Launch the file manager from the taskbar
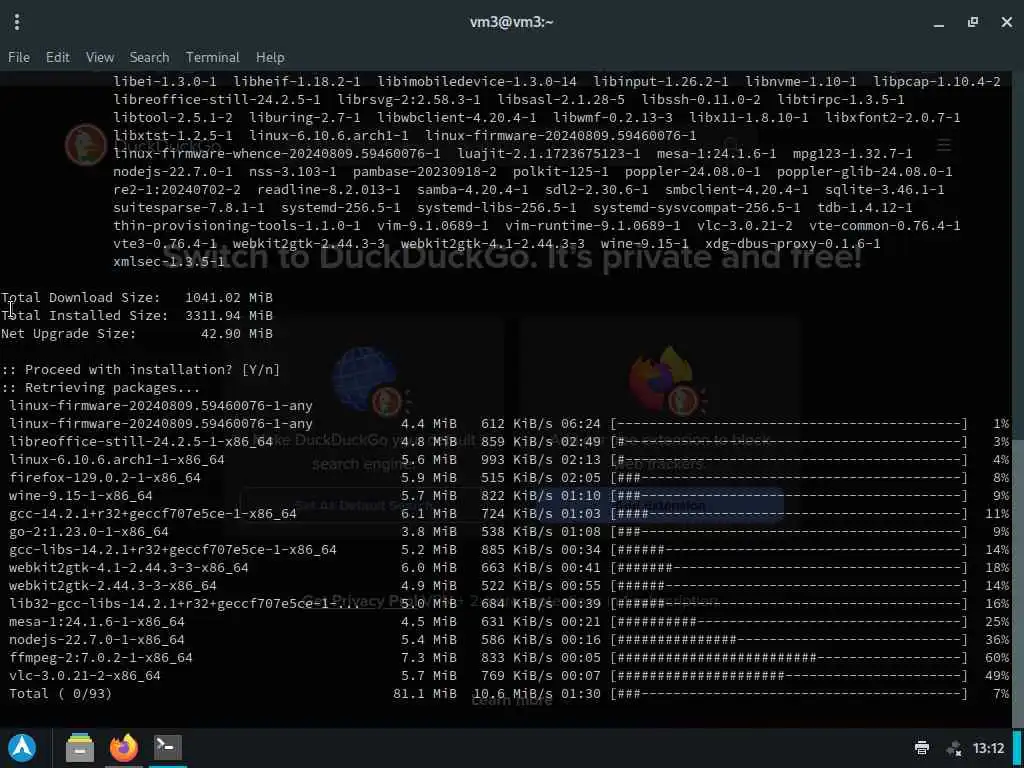The image size is (1024, 768). (x=80, y=748)
